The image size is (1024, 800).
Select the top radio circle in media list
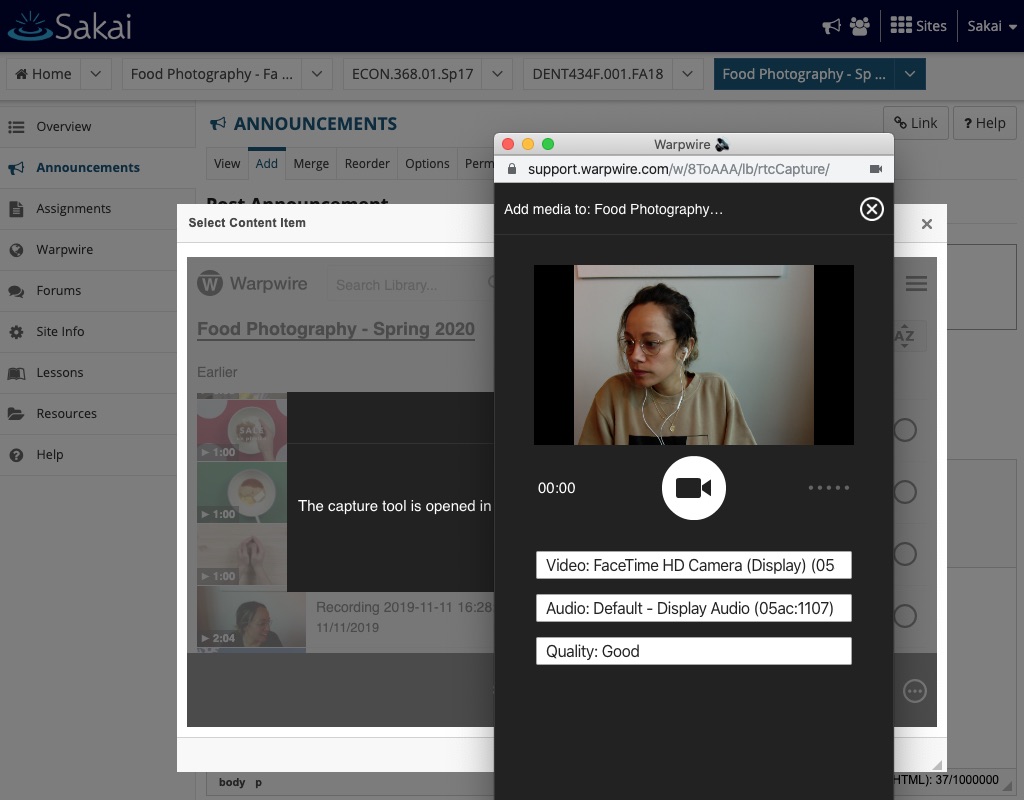904,430
